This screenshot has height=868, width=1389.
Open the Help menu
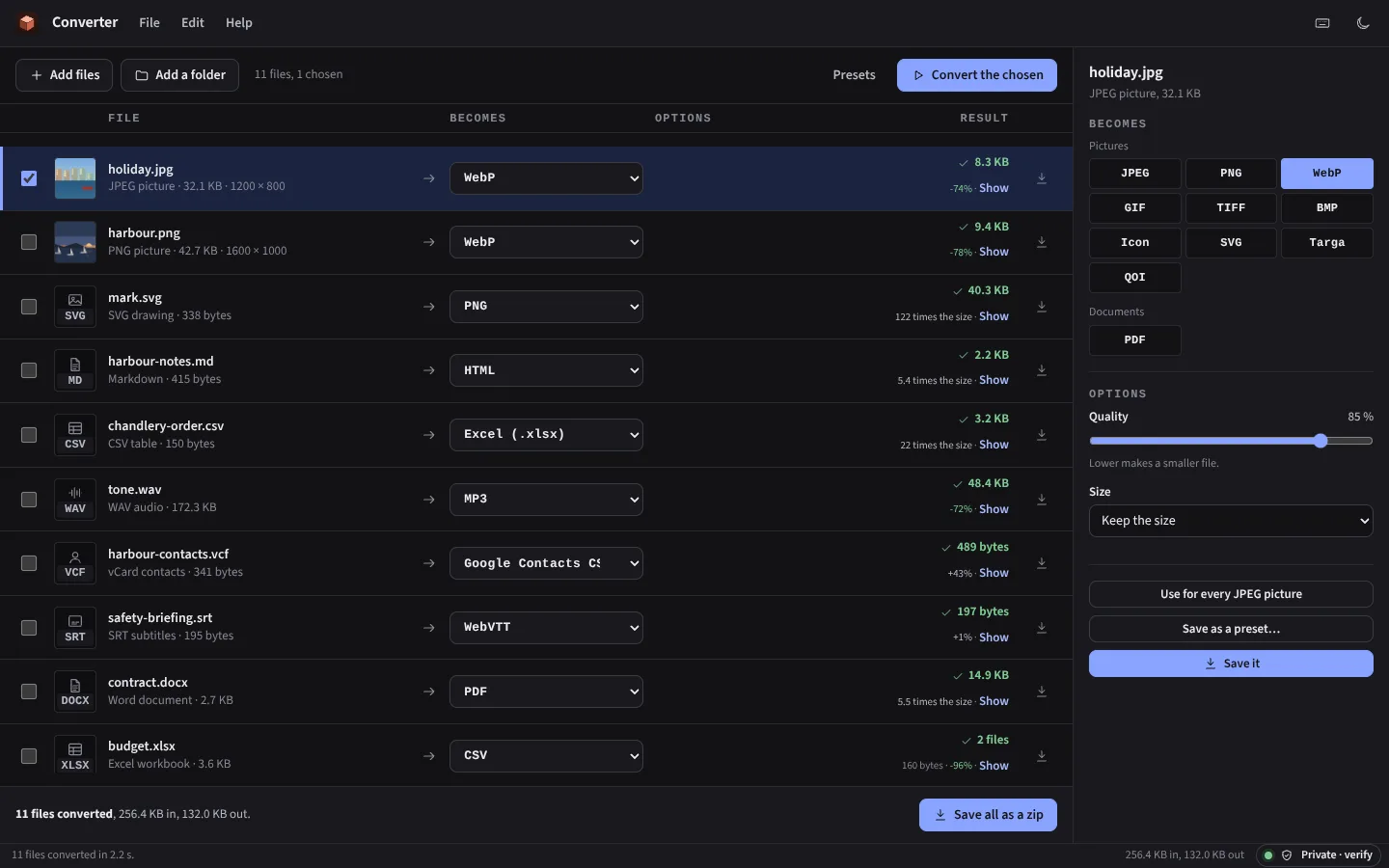239,23
